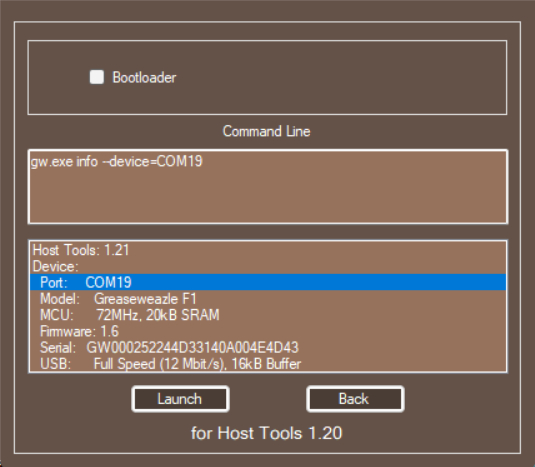This screenshot has width=535, height=467.
Task: Focus the command line text box
Action: [268, 187]
